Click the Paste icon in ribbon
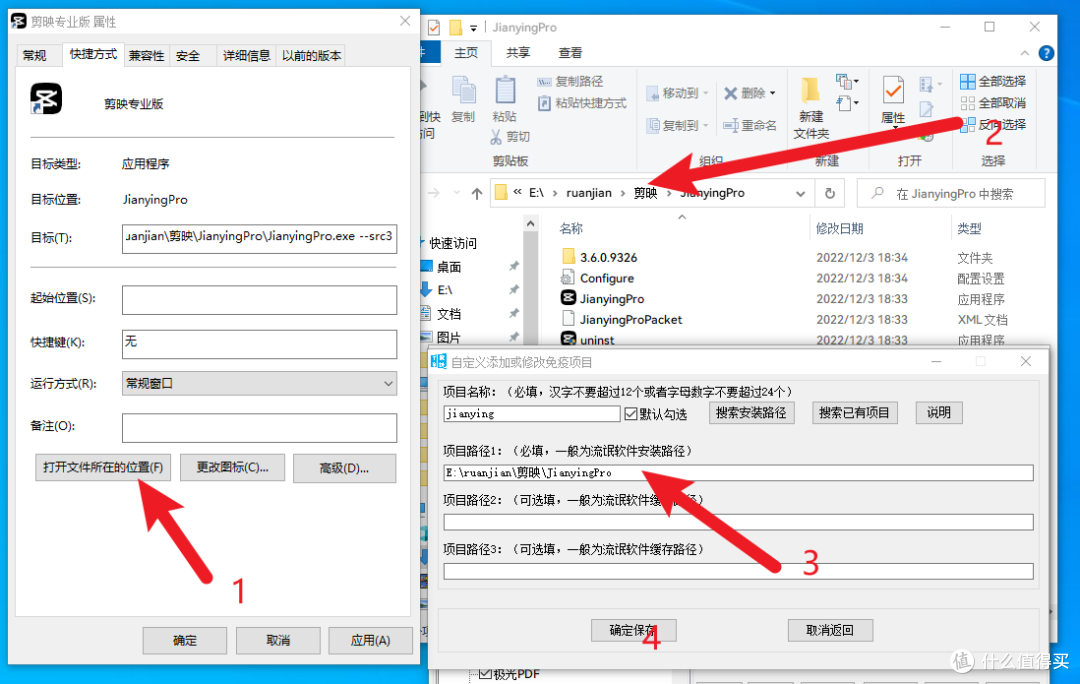 (x=505, y=92)
